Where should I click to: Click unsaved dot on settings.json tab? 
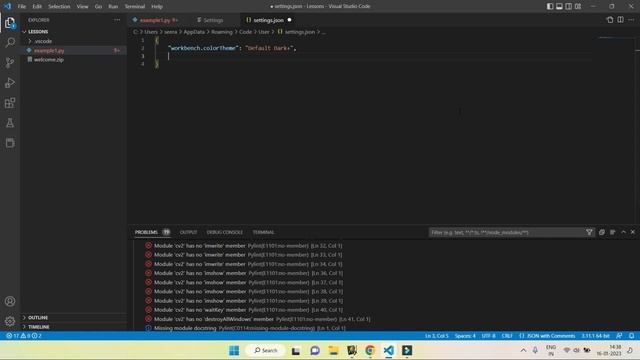click(289, 20)
